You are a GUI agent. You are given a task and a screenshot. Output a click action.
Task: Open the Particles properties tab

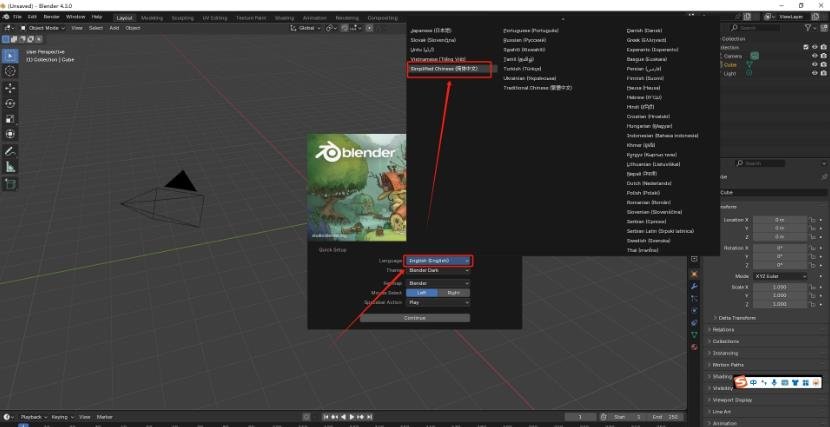pyautogui.click(x=694, y=298)
